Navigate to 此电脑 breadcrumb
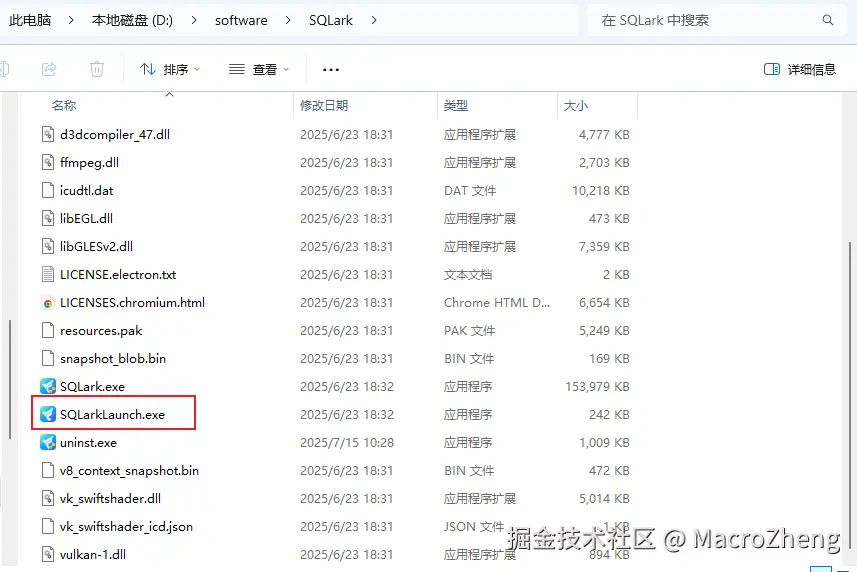This screenshot has height=572, width=857. coord(30,20)
